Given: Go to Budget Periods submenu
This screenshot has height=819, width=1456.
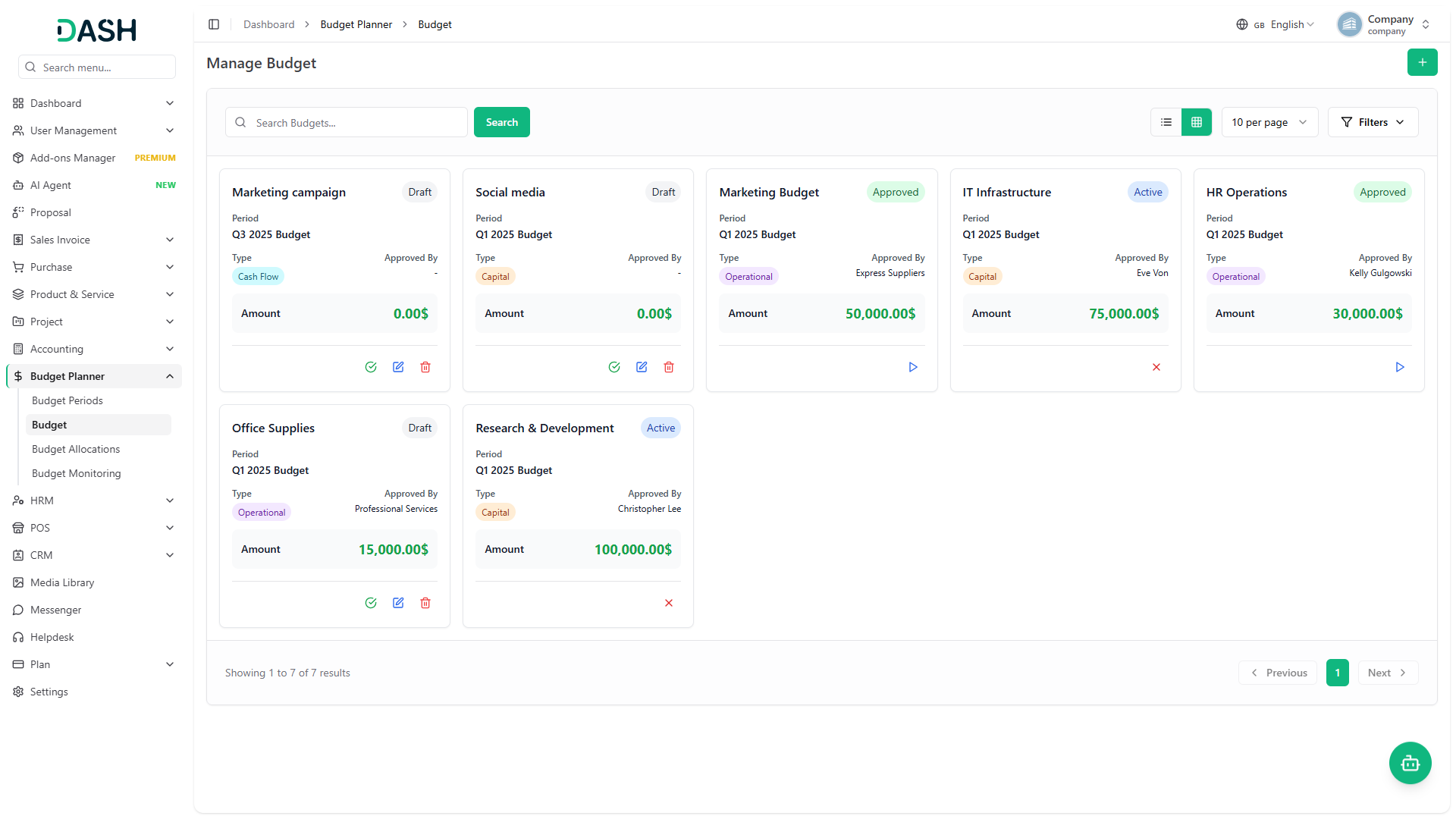Looking at the screenshot, I should point(99,400).
